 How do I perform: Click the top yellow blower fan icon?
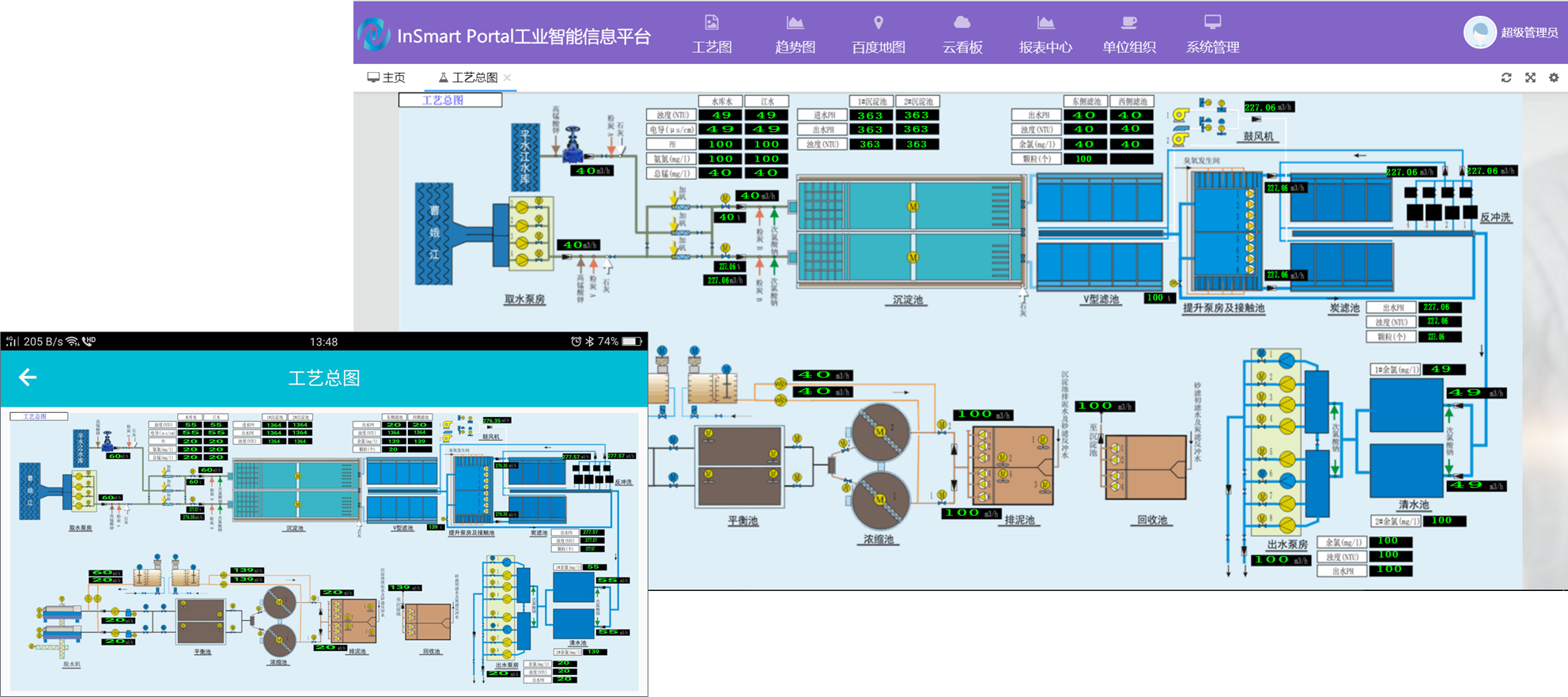1180,116
